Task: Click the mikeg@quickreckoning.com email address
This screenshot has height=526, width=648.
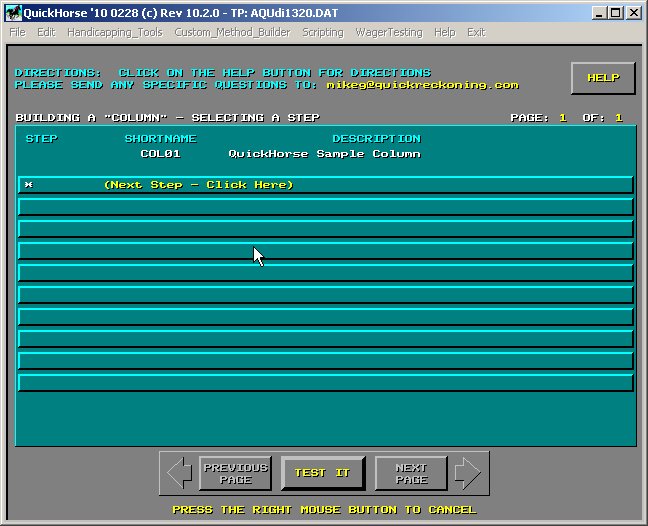Action: 422,85
